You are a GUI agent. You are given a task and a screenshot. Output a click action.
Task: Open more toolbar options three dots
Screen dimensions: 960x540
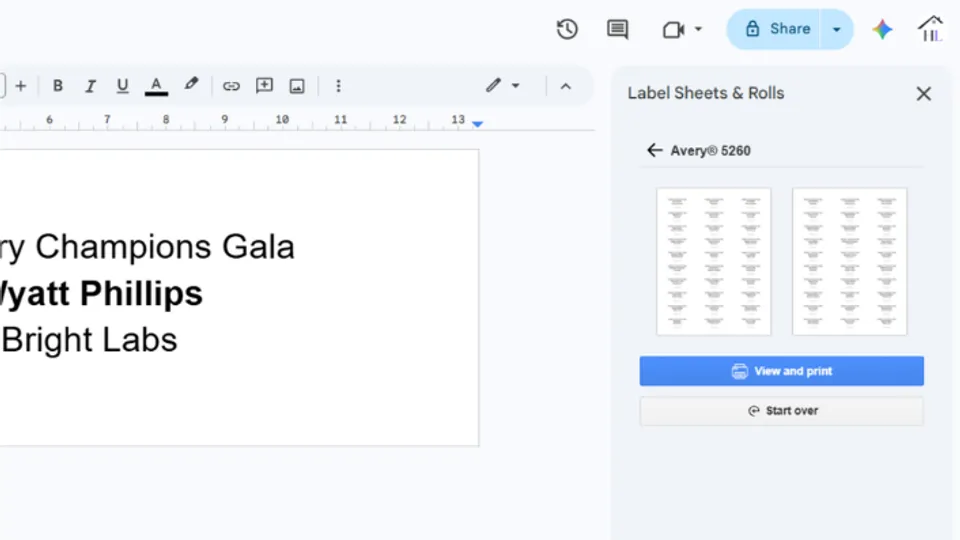339,86
